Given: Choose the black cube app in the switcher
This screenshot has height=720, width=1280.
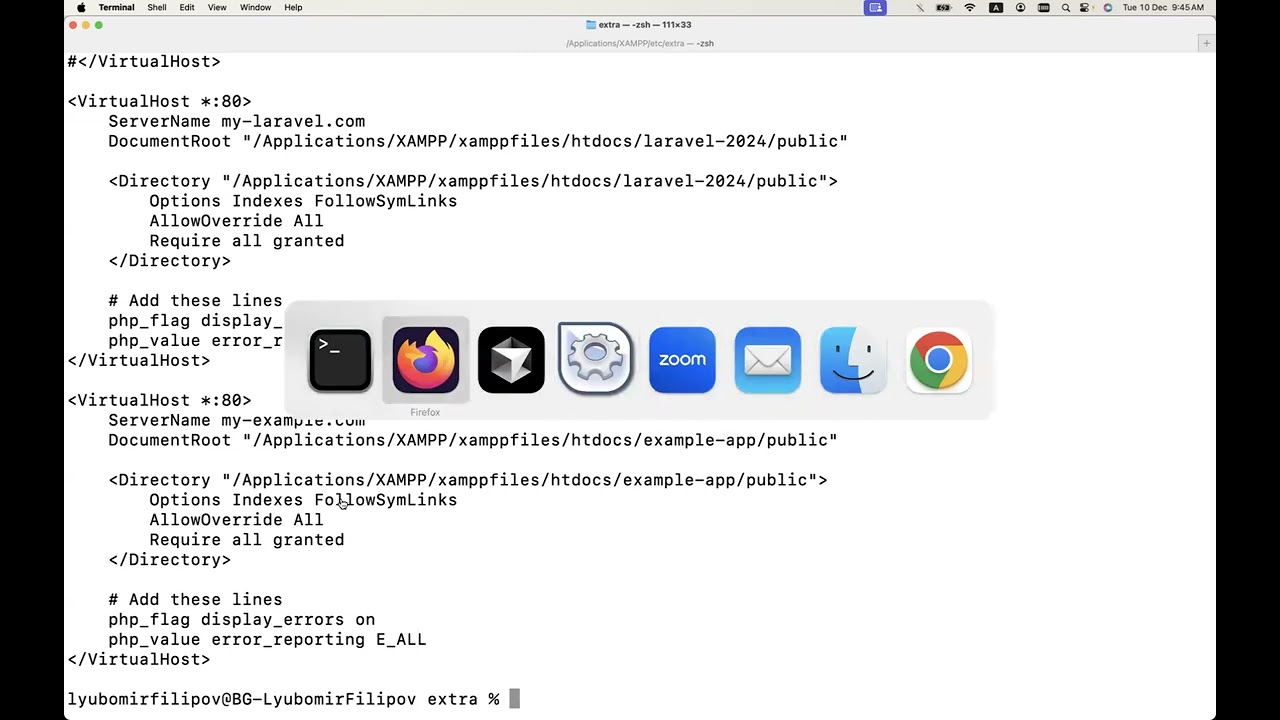Looking at the screenshot, I should coord(511,360).
